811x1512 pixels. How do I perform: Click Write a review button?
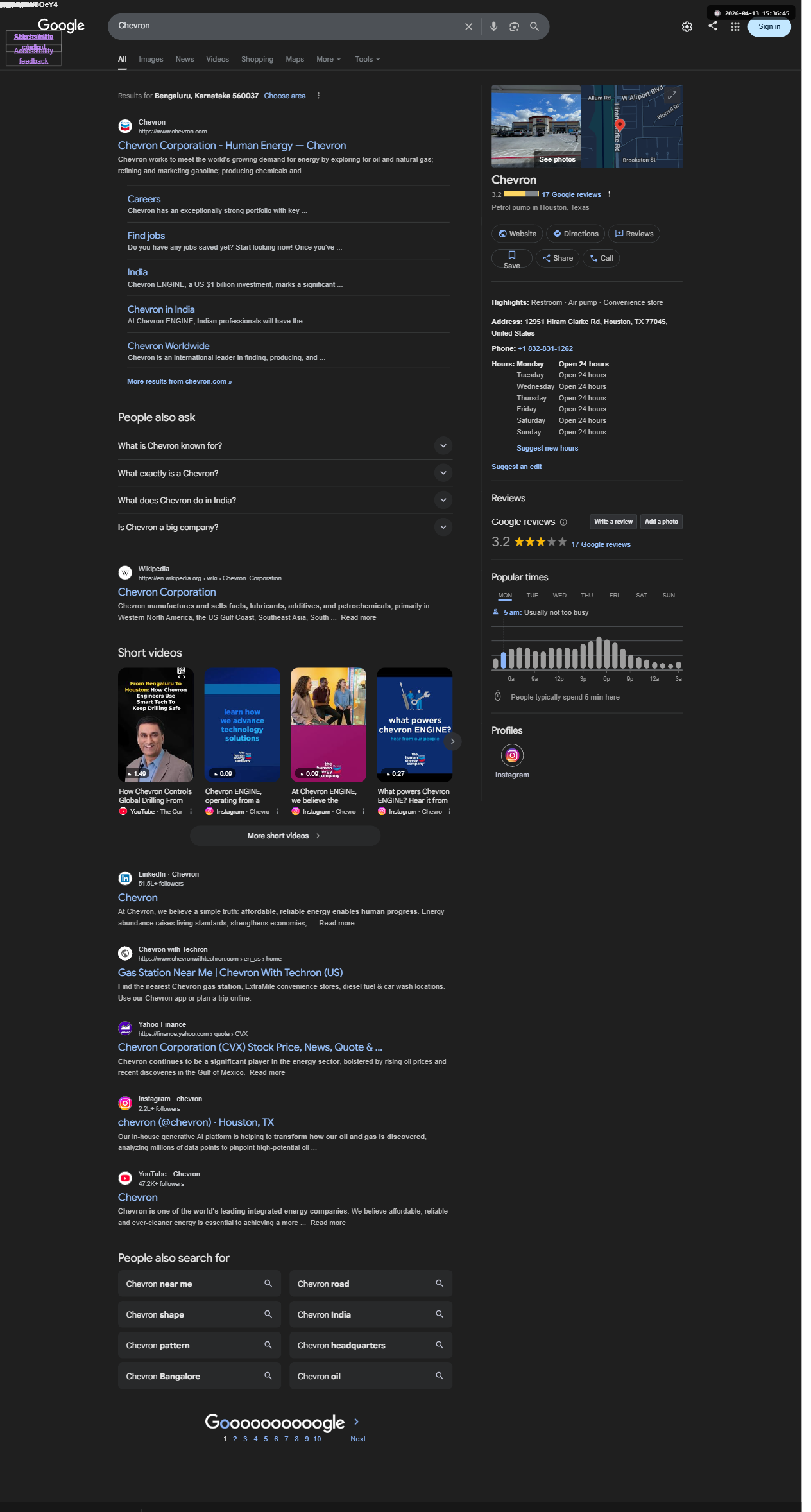613,522
